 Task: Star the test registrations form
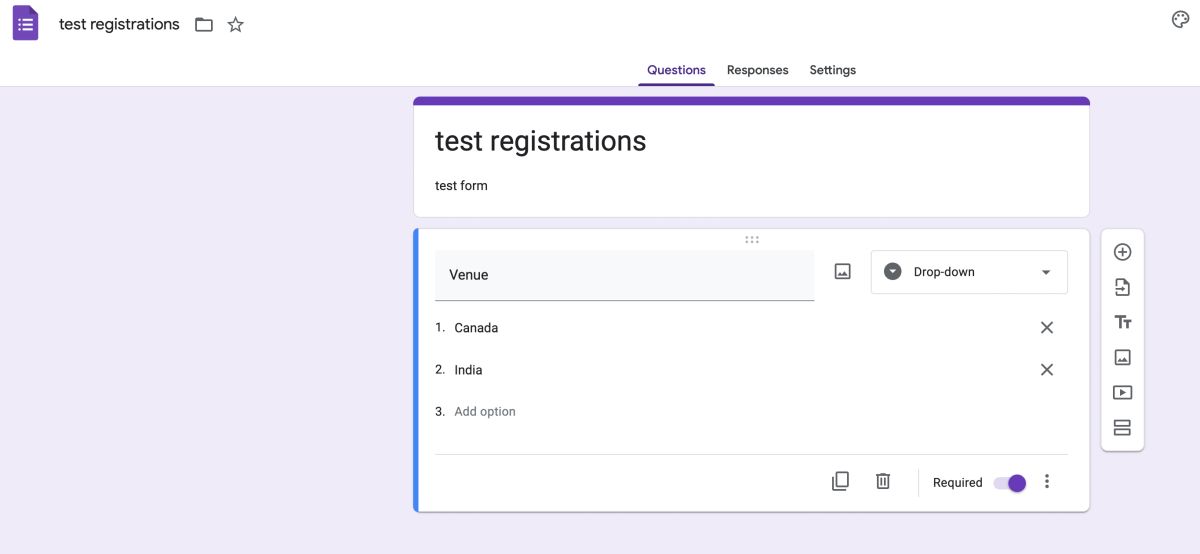click(x=236, y=25)
